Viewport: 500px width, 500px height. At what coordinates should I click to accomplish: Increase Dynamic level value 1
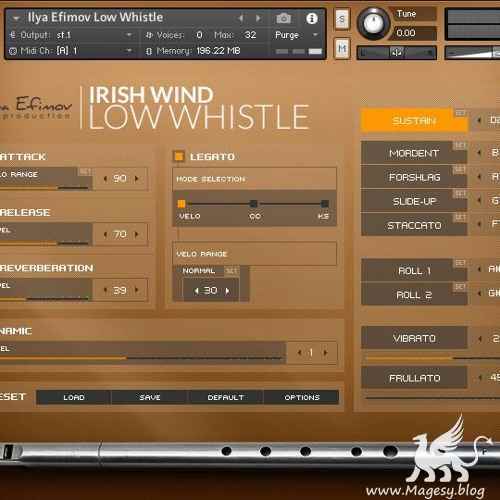pos(325,352)
